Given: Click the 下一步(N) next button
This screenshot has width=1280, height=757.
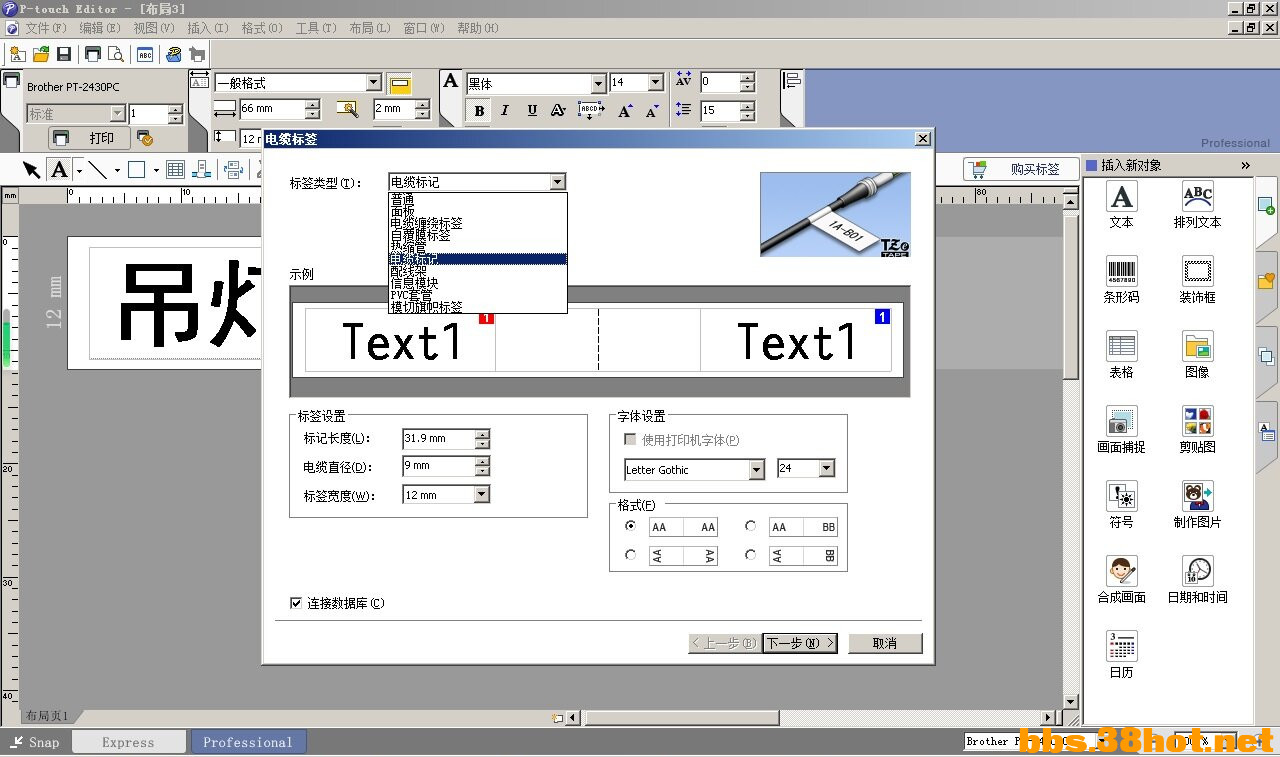Looking at the screenshot, I should (x=800, y=643).
